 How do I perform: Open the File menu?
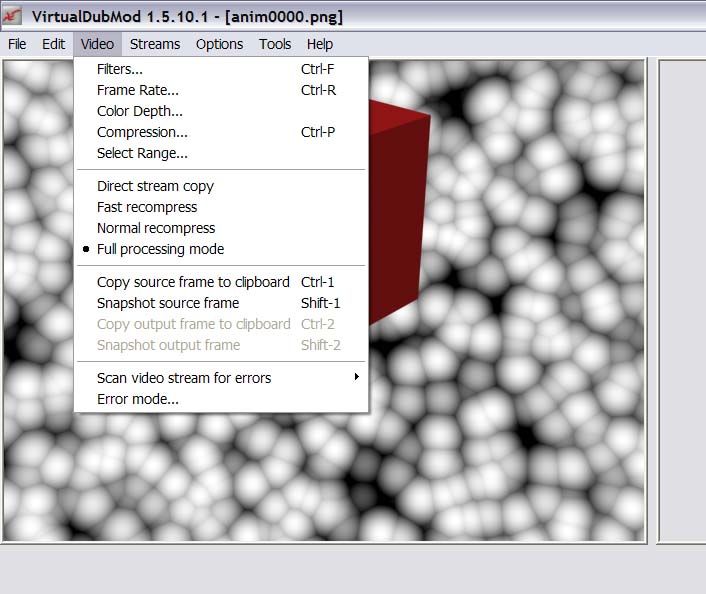[17, 44]
